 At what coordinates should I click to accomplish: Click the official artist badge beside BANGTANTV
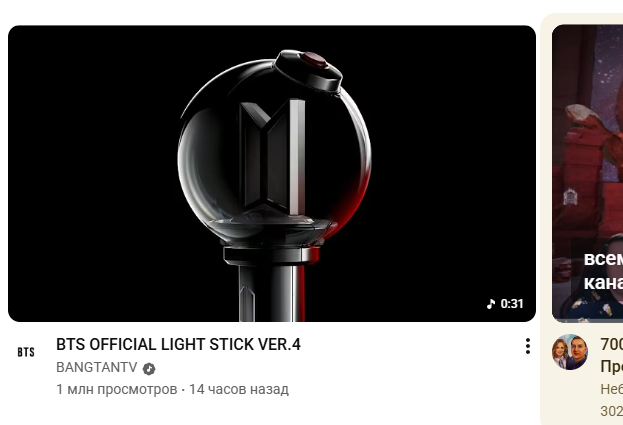coord(149,369)
